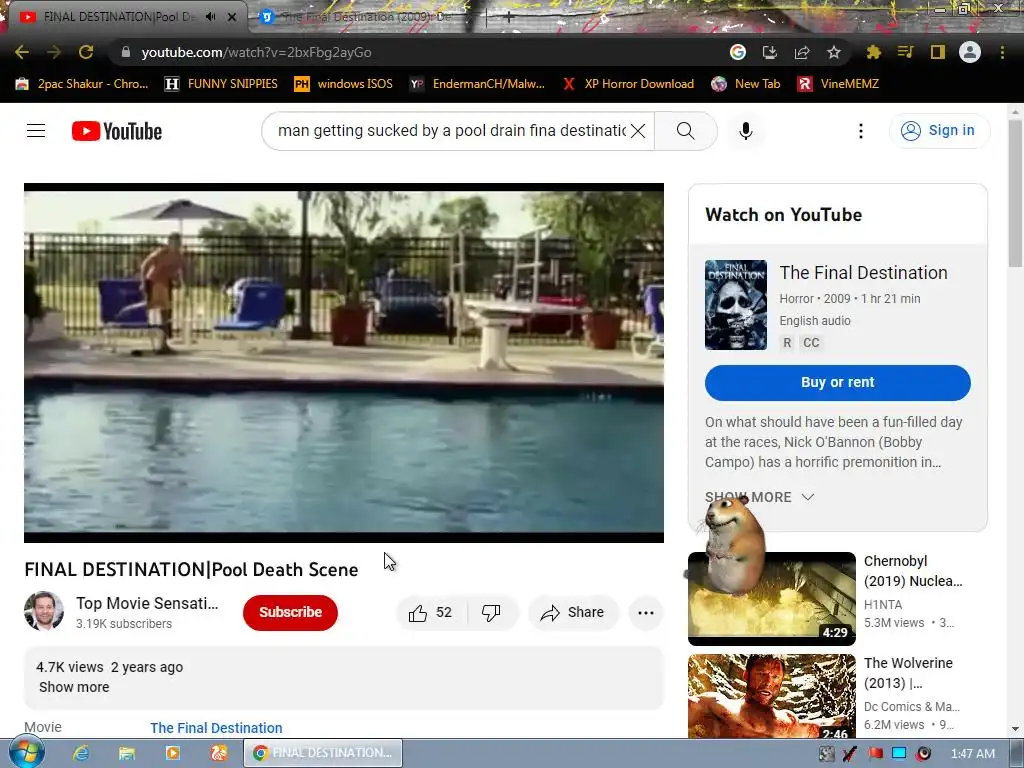Launch Internet Explorer from taskbar
This screenshot has width=1024, height=768.
(80, 753)
